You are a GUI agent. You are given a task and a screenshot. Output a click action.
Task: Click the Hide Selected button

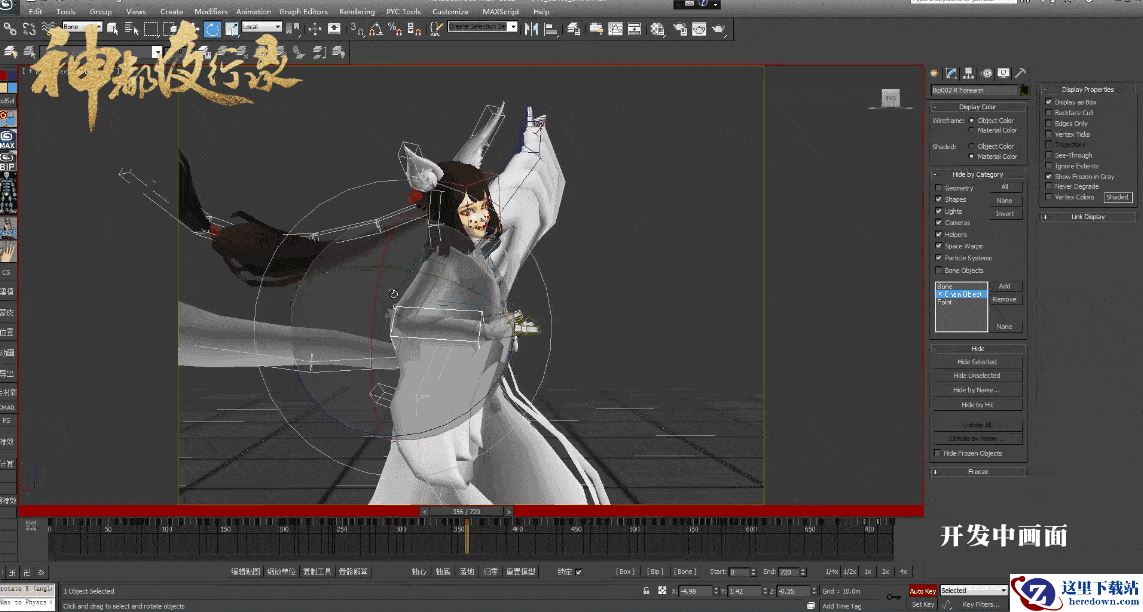977,362
